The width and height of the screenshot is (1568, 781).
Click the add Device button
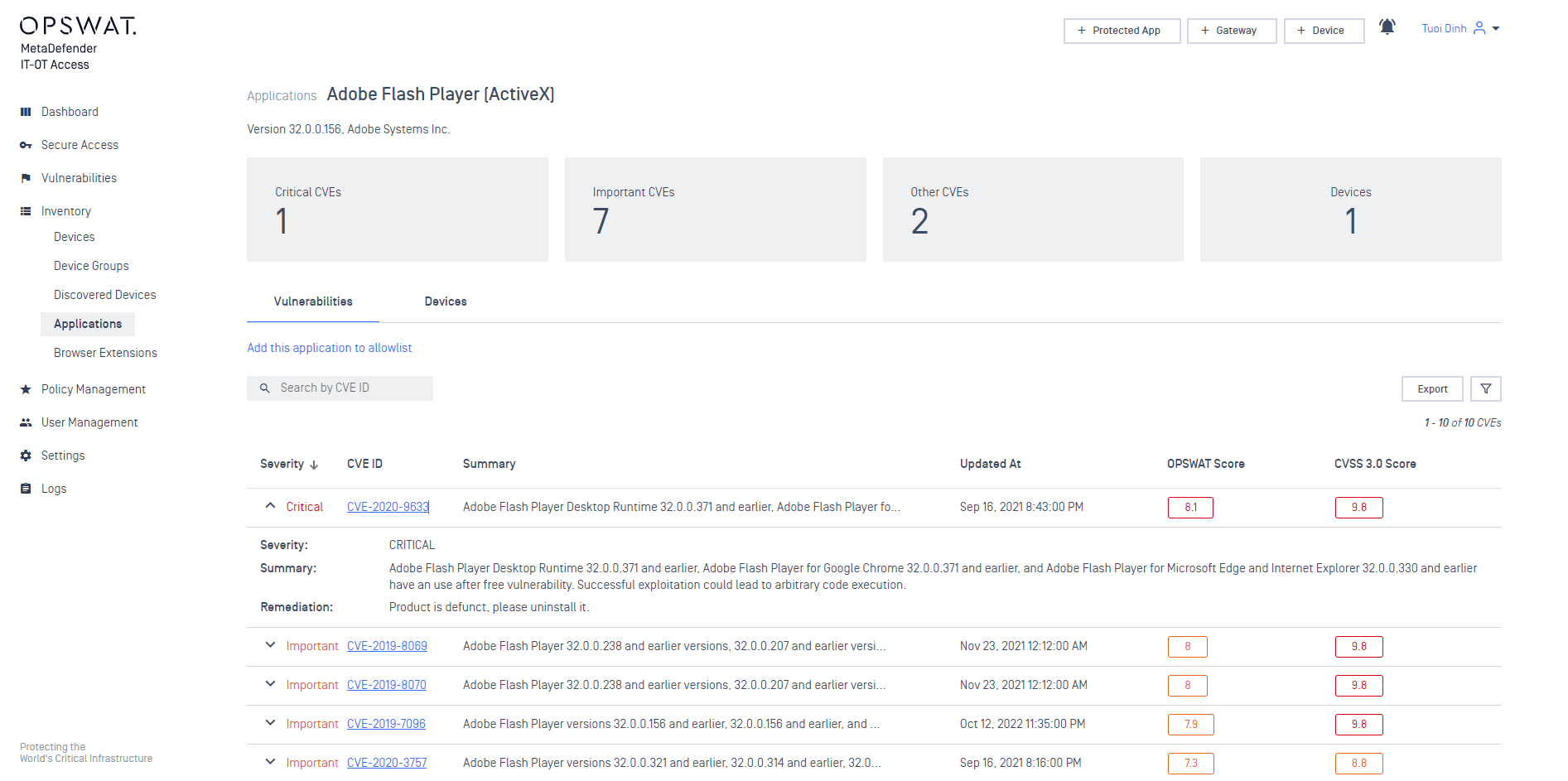coord(1324,31)
